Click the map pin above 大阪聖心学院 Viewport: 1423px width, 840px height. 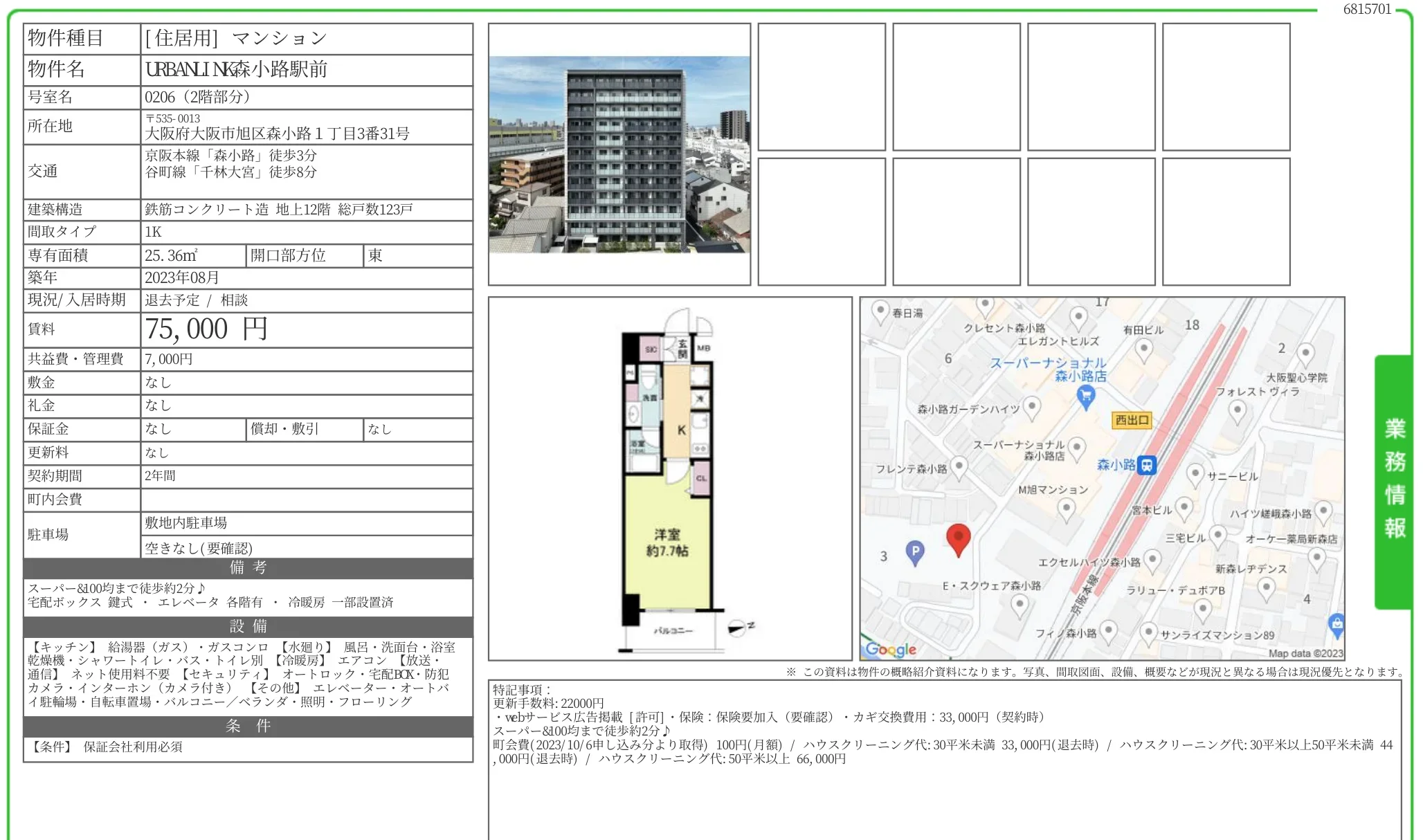coord(1305,355)
